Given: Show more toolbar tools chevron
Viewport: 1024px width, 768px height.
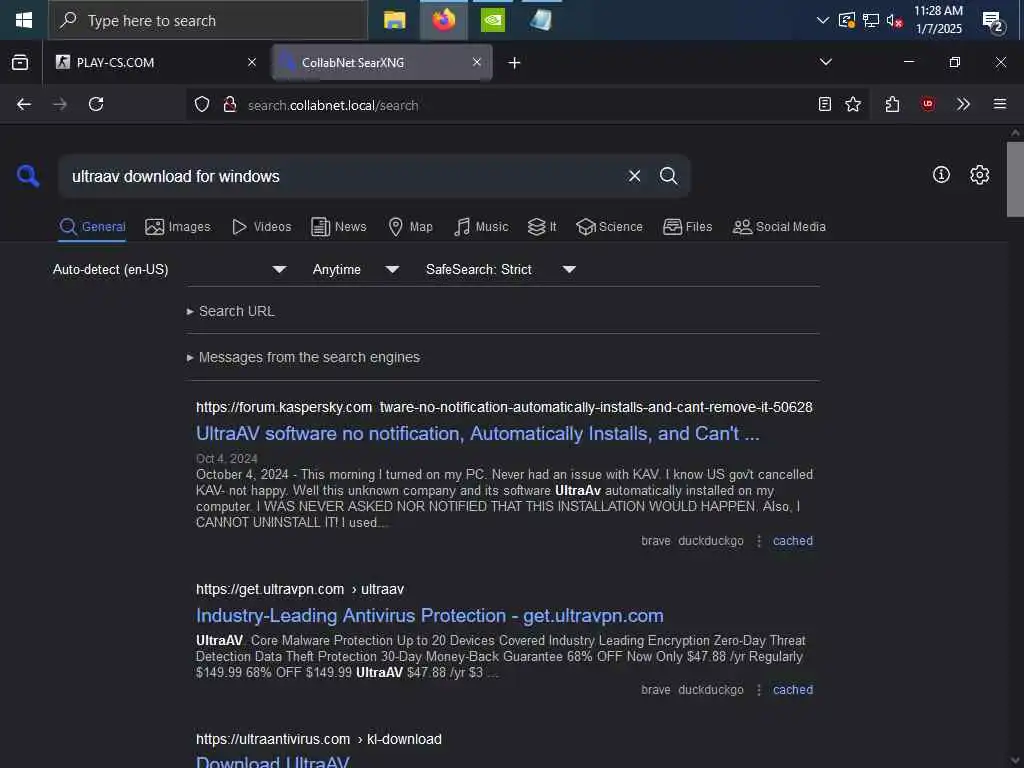Looking at the screenshot, I should click(963, 104).
